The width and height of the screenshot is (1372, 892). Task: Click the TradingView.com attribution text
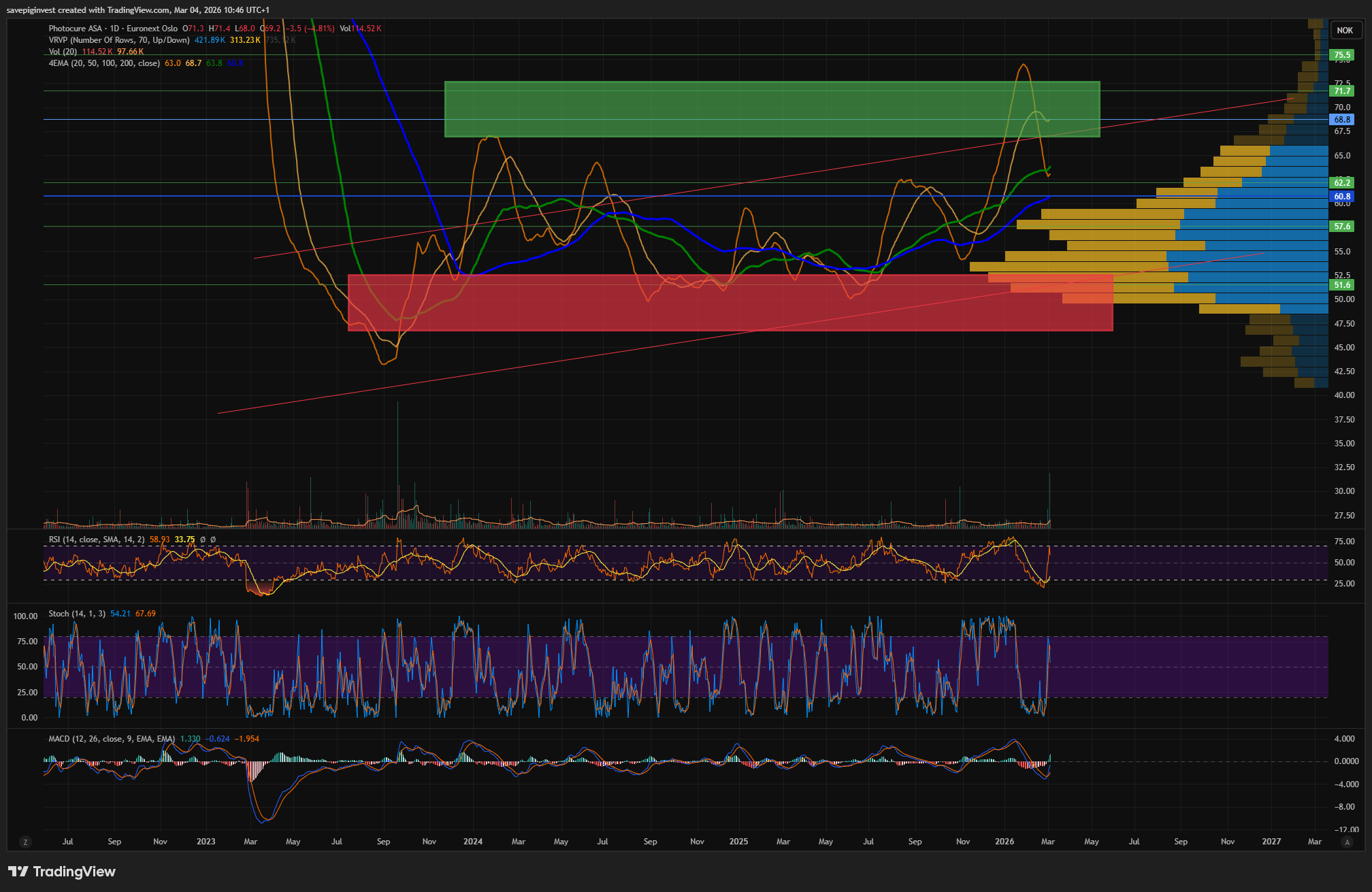[x=138, y=10]
